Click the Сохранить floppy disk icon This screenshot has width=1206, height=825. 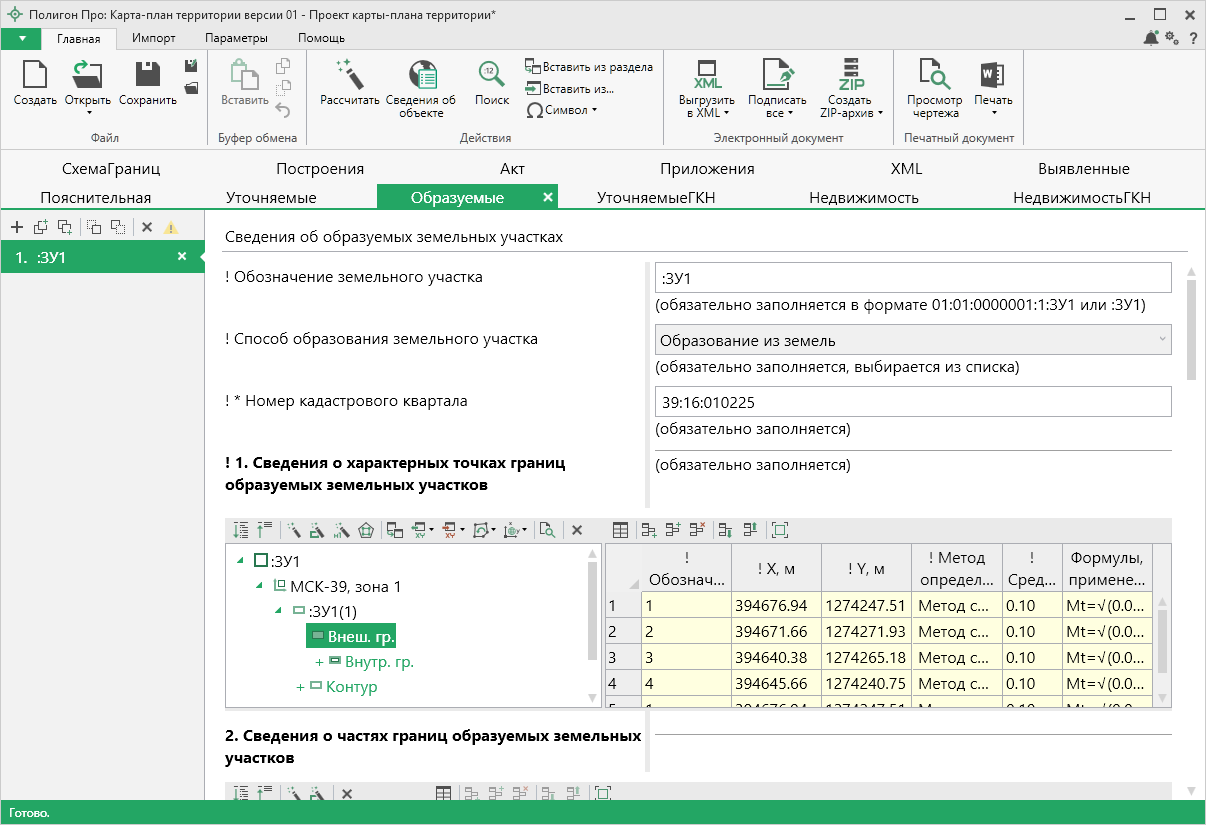click(148, 75)
